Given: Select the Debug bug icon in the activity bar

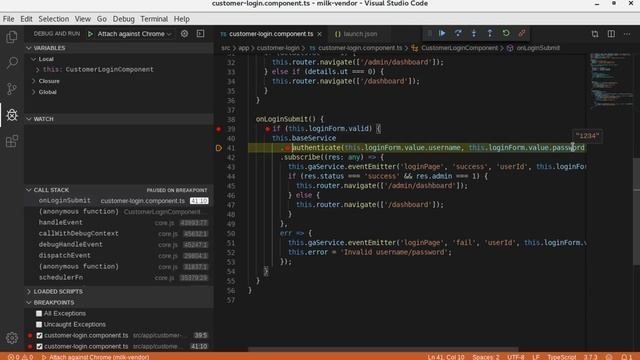Looking at the screenshot, I should tap(12, 115).
